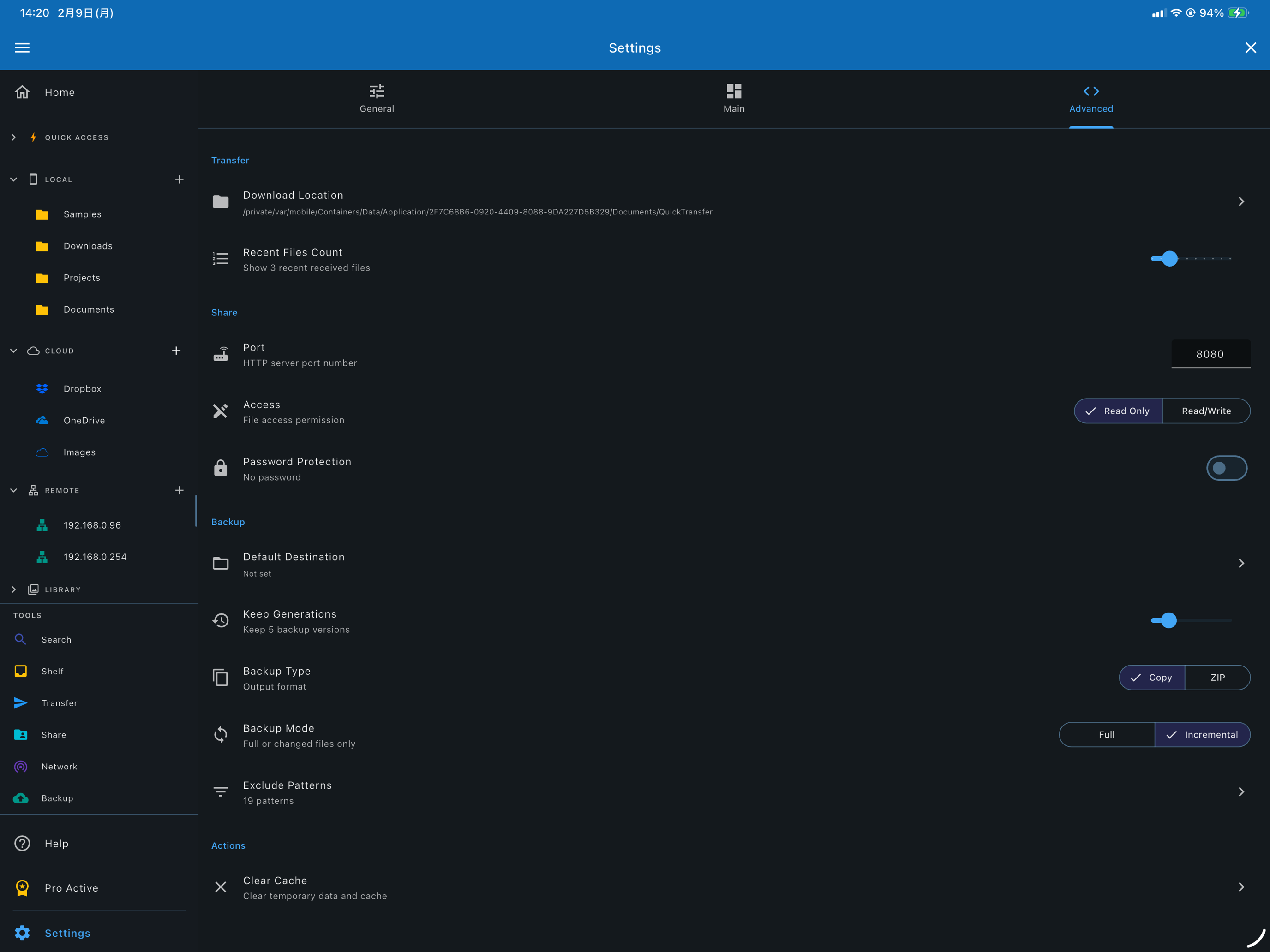Switch to the General settings tab
Screen dimensions: 1270x952
tap(377, 99)
